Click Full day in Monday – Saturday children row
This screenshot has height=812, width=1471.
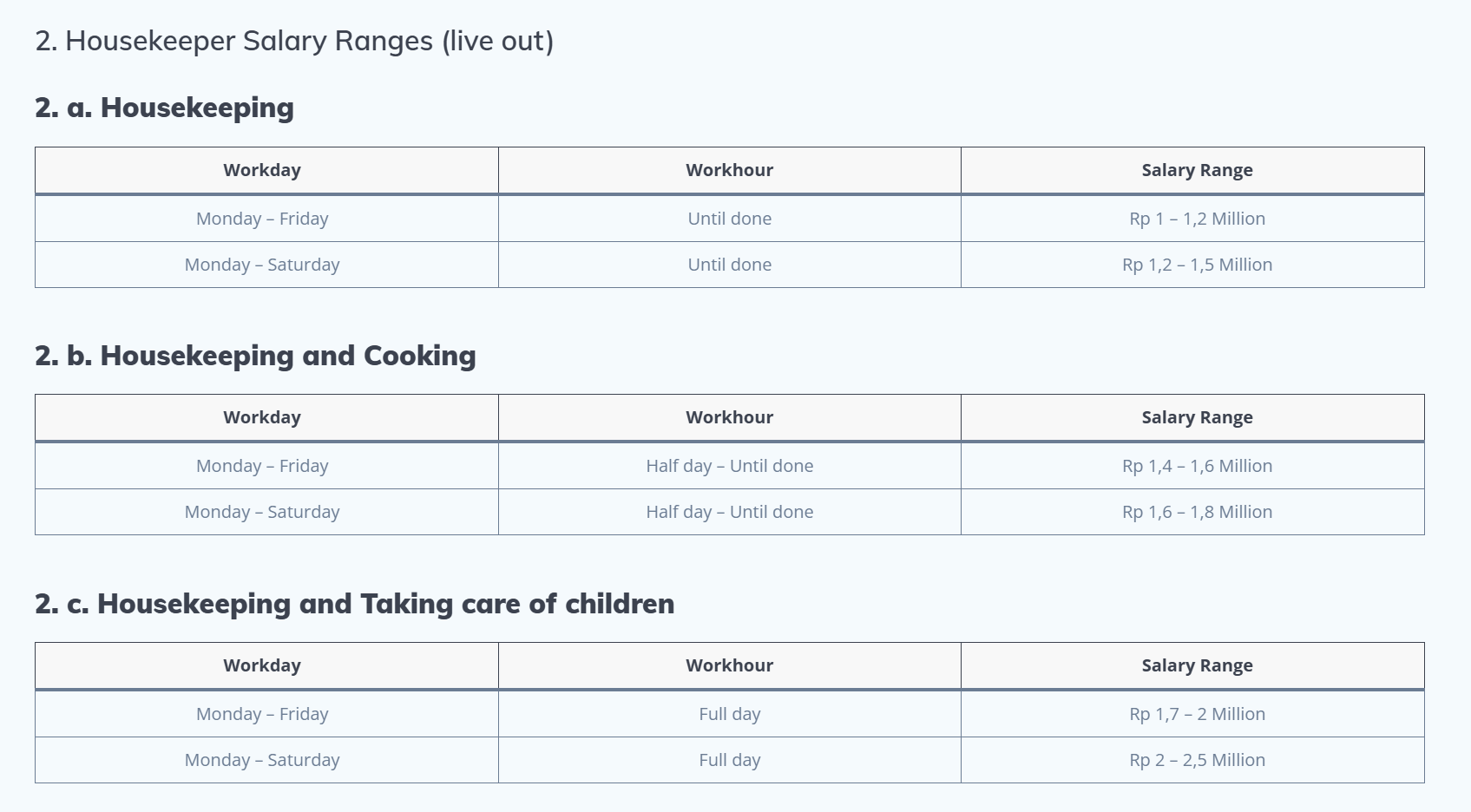tap(729, 760)
